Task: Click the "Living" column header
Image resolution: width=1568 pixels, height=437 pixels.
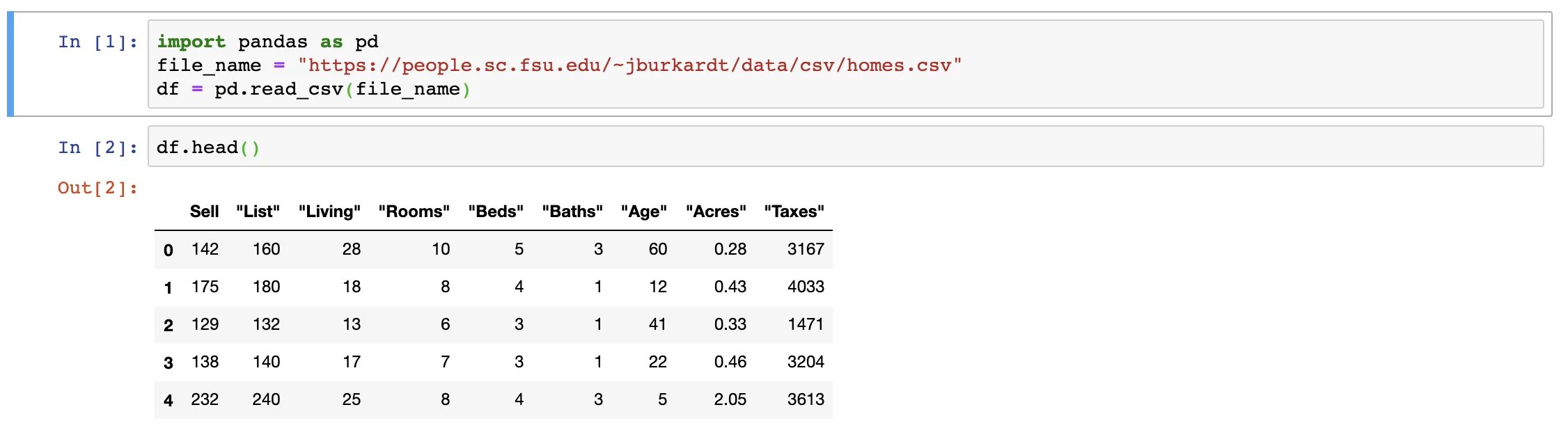Action: (329, 212)
